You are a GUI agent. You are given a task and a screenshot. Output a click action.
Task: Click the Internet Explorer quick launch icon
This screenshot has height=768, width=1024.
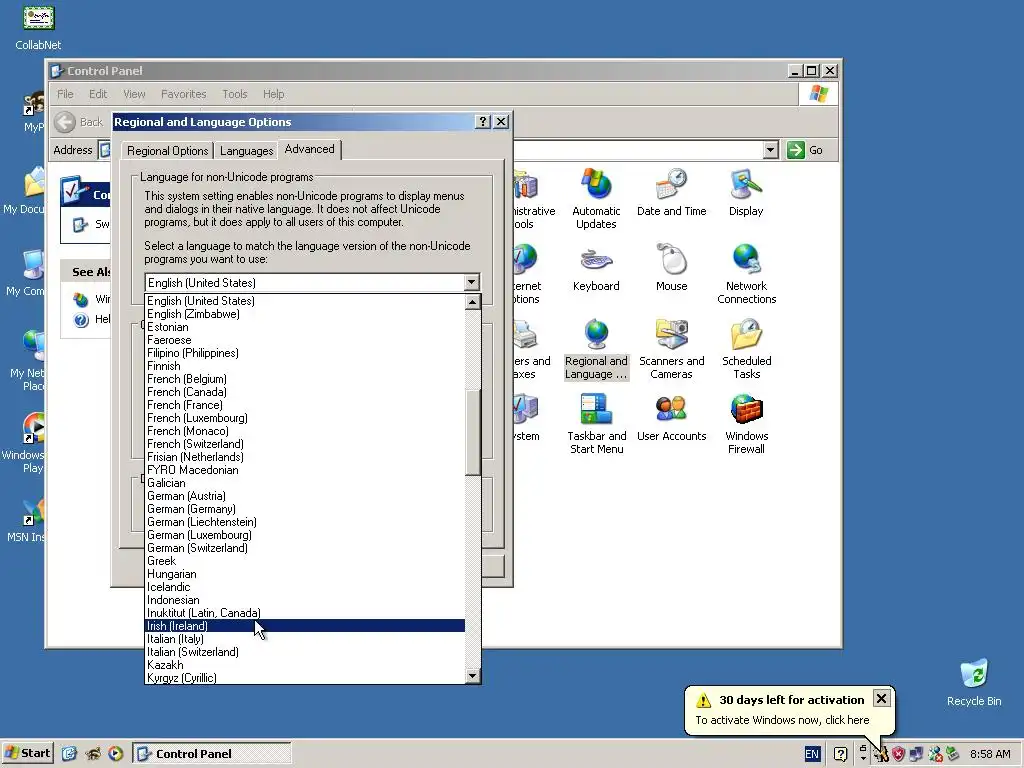[x=69, y=754]
